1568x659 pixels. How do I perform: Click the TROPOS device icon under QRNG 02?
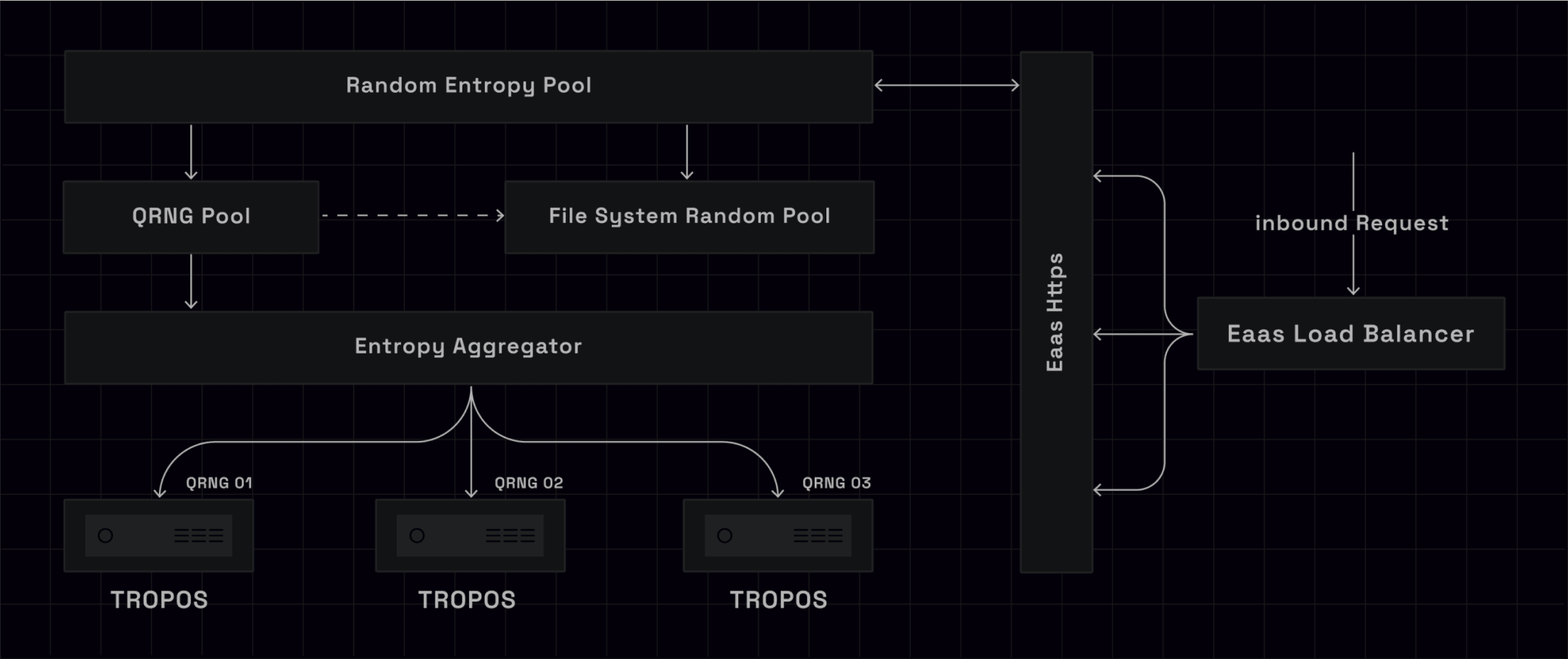click(x=470, y=536)
